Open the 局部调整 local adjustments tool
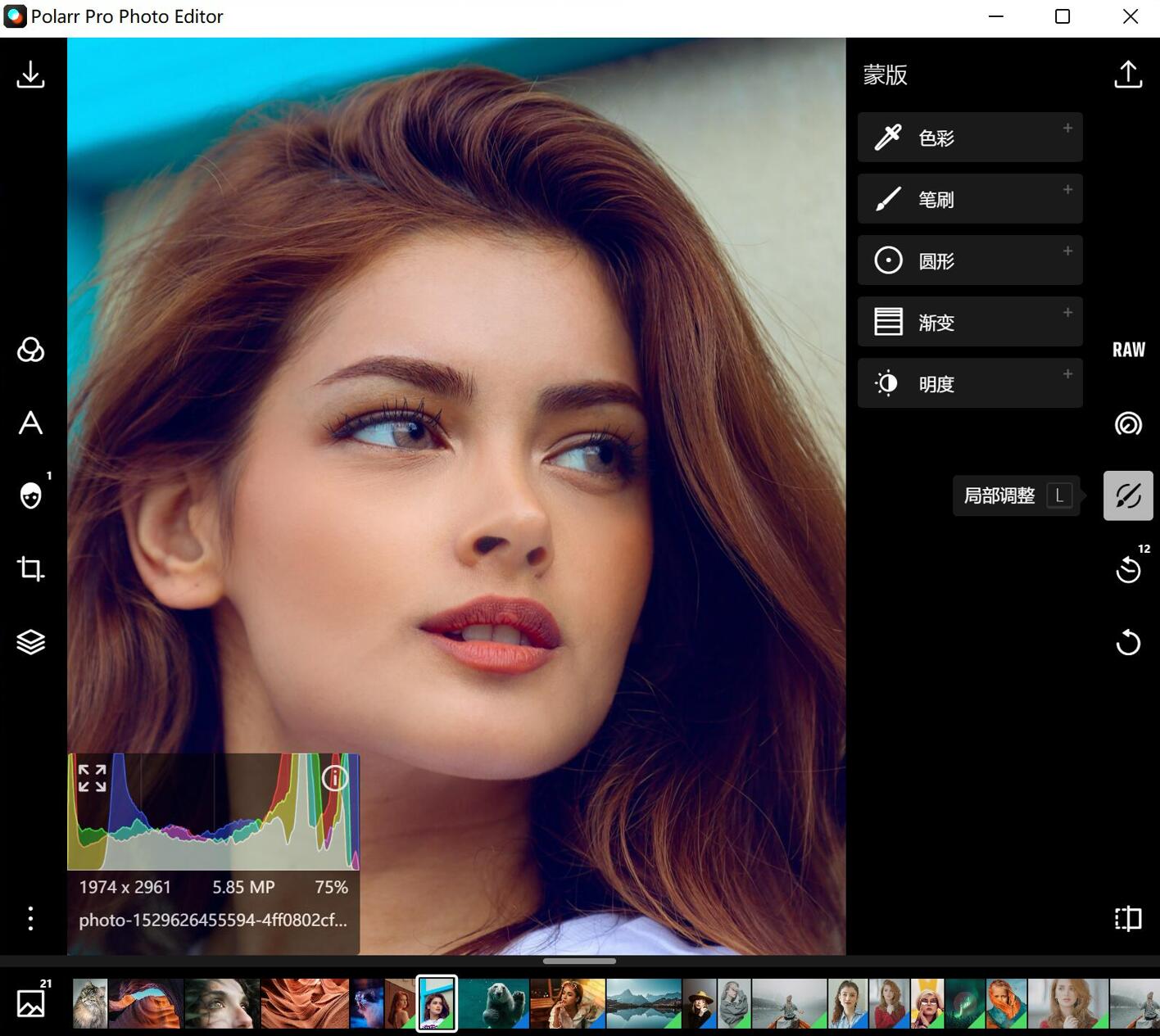 point(1128,495)
